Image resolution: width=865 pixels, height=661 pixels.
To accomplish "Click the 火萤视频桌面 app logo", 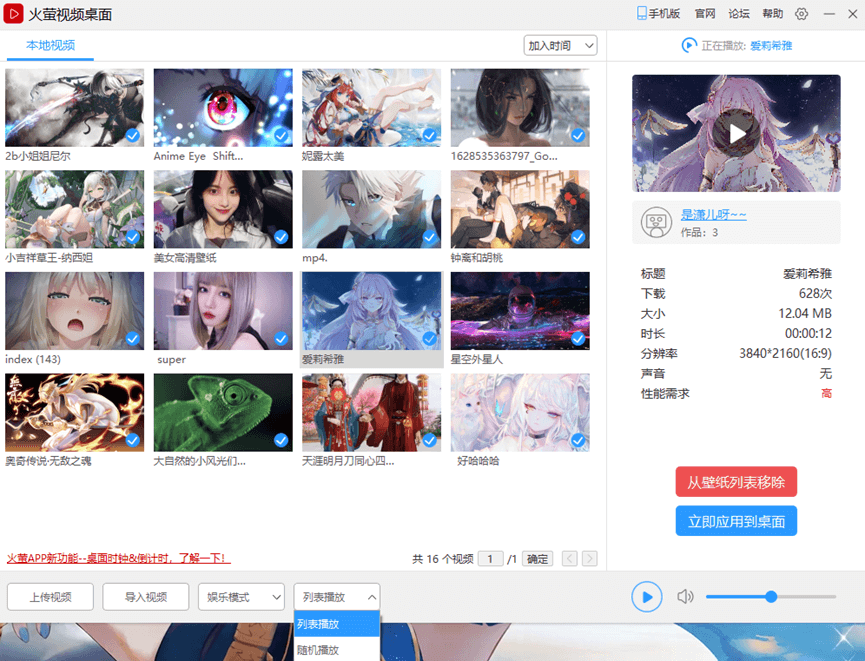I will pos(14,14).
